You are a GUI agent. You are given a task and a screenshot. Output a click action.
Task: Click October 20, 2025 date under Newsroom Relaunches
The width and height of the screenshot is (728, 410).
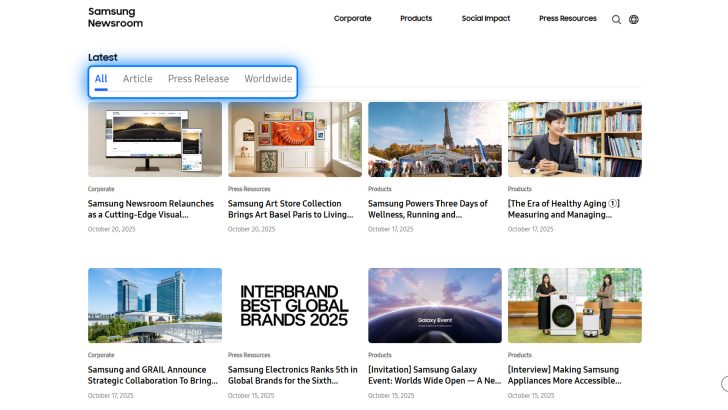(x=111, y=229)
